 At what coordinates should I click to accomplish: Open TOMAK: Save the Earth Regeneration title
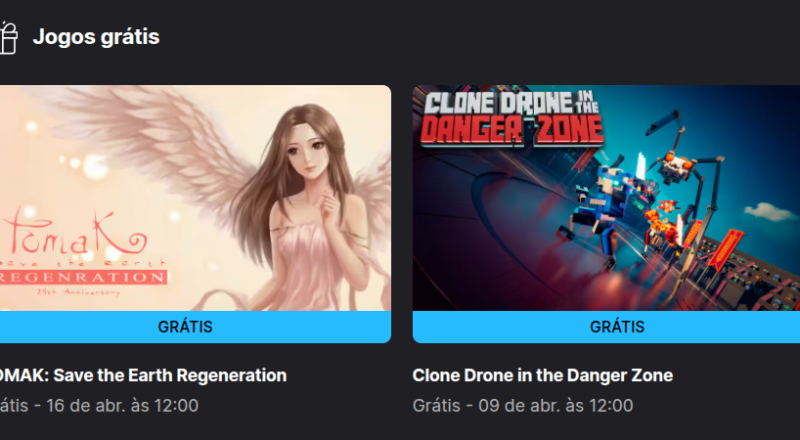tap(143, 376)
